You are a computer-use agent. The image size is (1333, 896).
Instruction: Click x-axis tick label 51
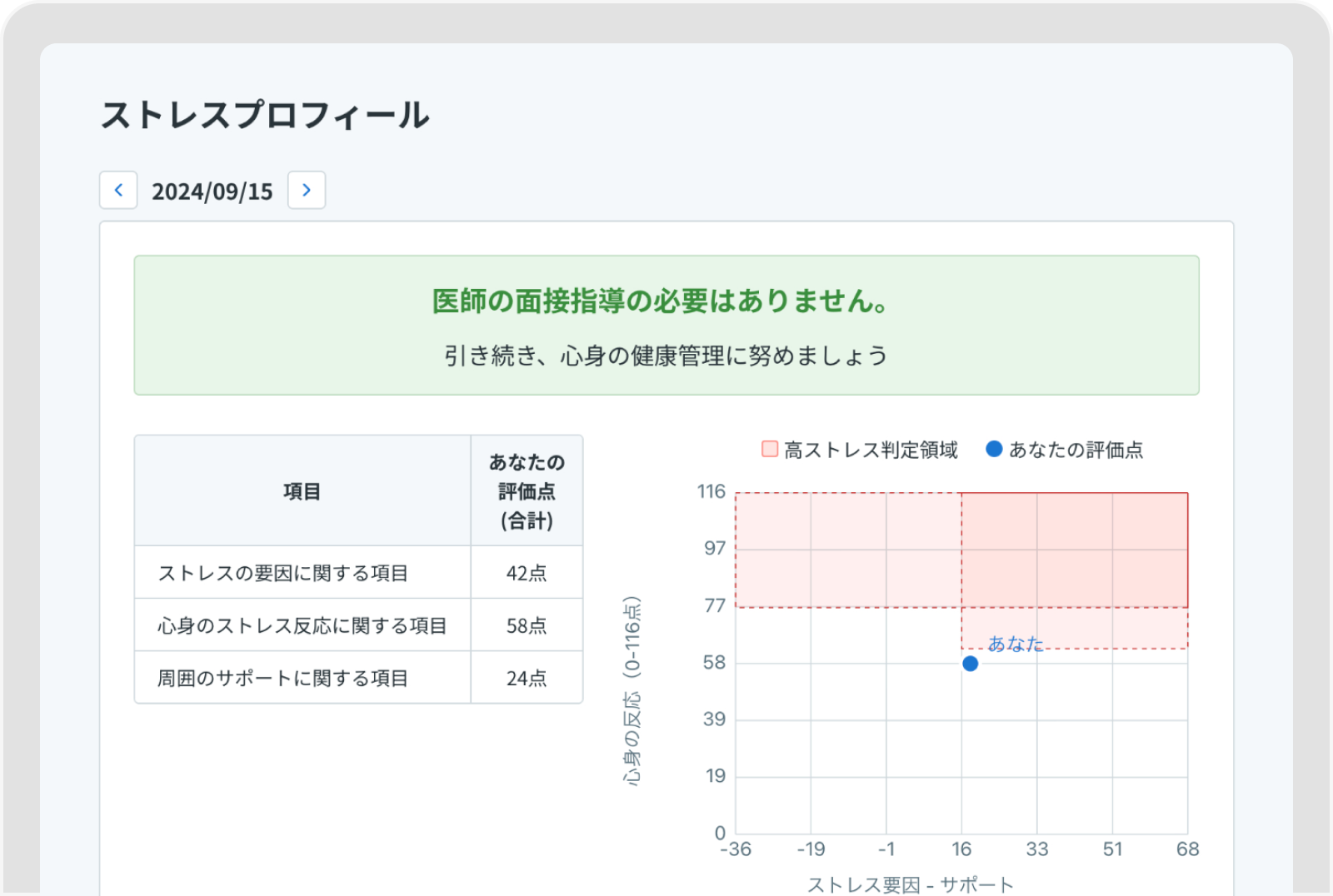point(1112,849)
